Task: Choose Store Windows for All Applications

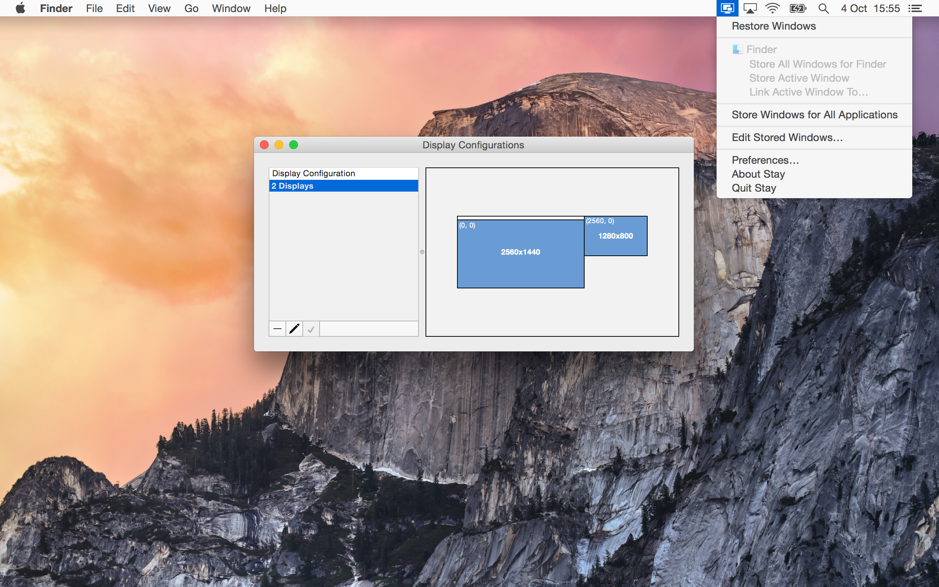Action: pos(814,115)
